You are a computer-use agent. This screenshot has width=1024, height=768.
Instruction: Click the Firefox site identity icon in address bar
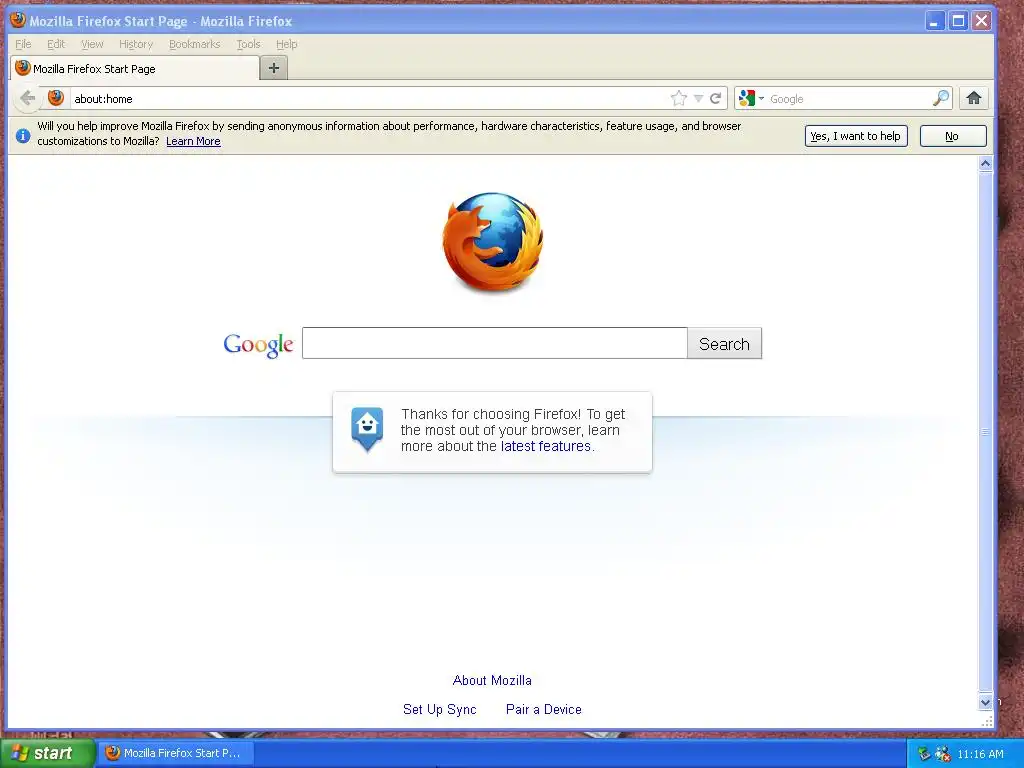(x=56, y=98)
